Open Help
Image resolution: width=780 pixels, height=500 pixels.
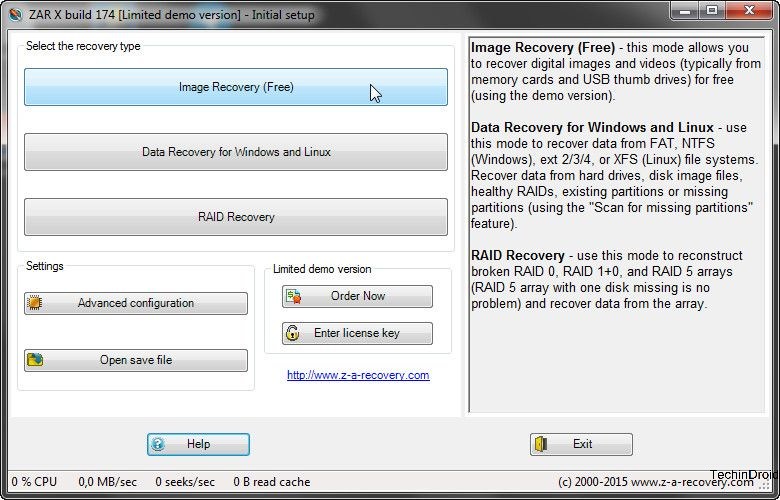point(198,444)
